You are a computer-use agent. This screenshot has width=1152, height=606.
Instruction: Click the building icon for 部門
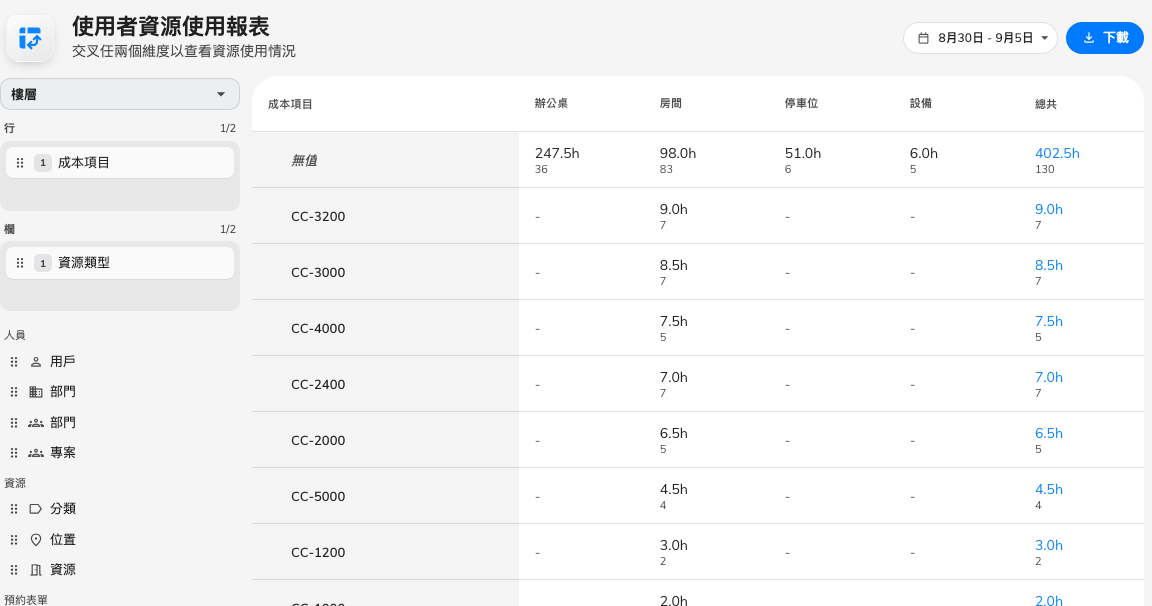point(35,392)
